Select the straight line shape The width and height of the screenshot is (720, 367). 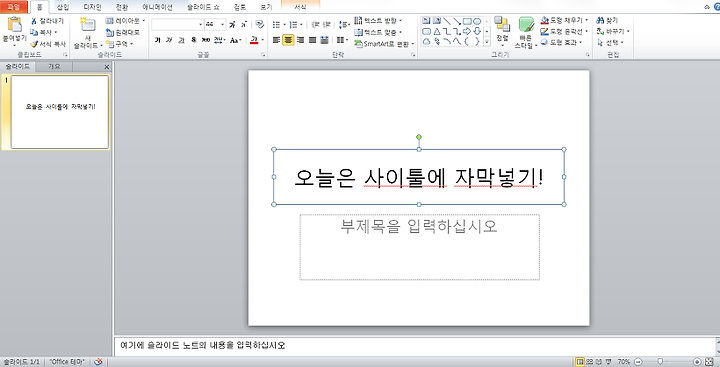[447, 21]
